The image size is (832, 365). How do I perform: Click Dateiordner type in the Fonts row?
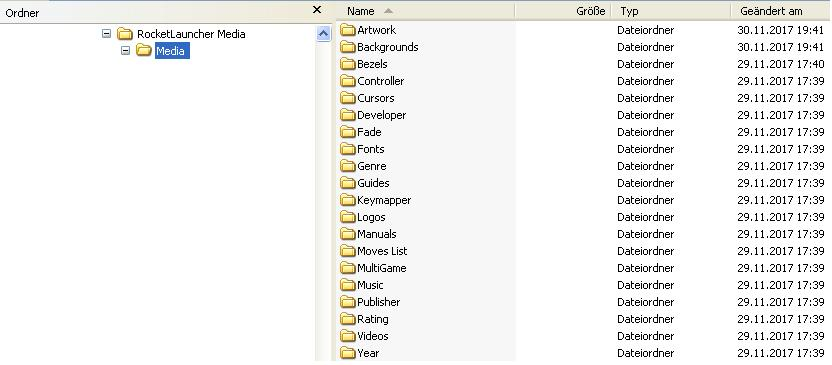[x=645, y=149]
